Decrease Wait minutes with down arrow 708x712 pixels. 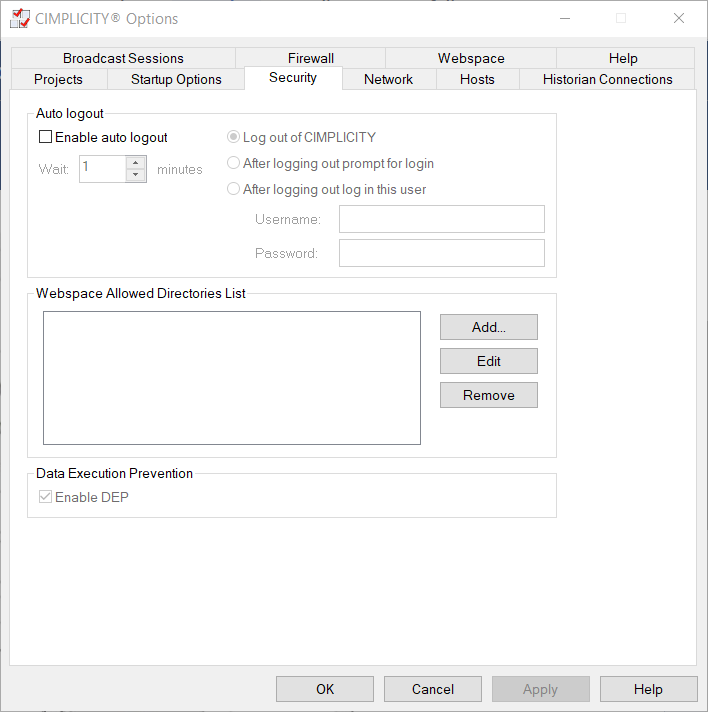click(135, 175)
